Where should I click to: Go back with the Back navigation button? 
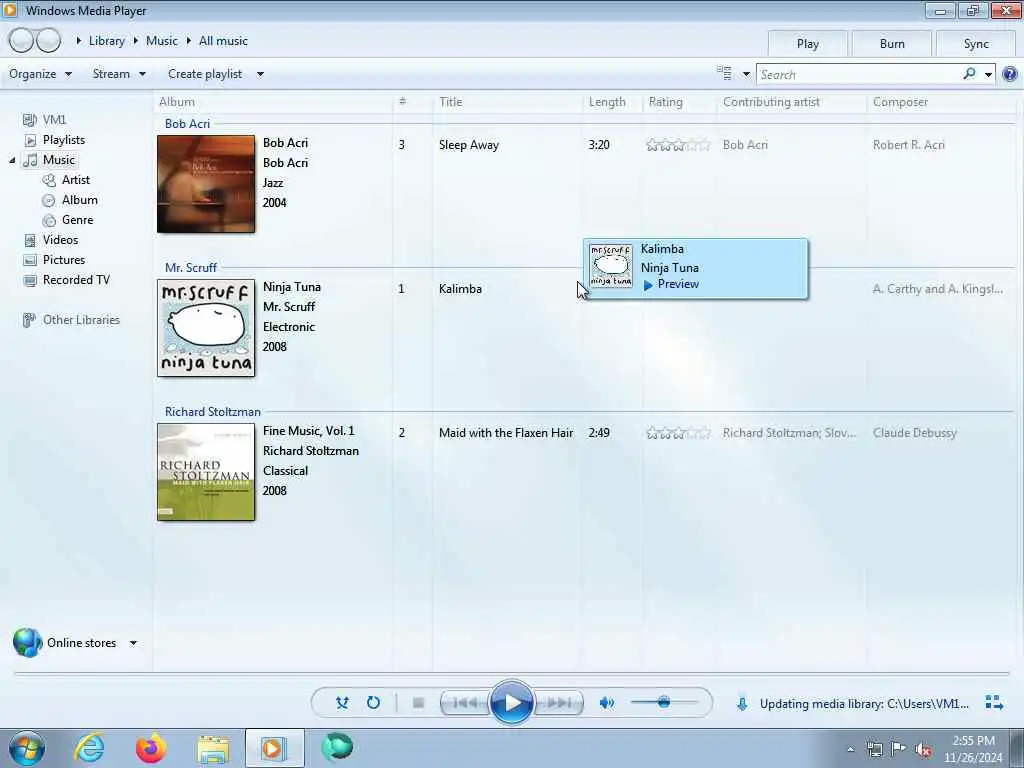tap(21, 40)
